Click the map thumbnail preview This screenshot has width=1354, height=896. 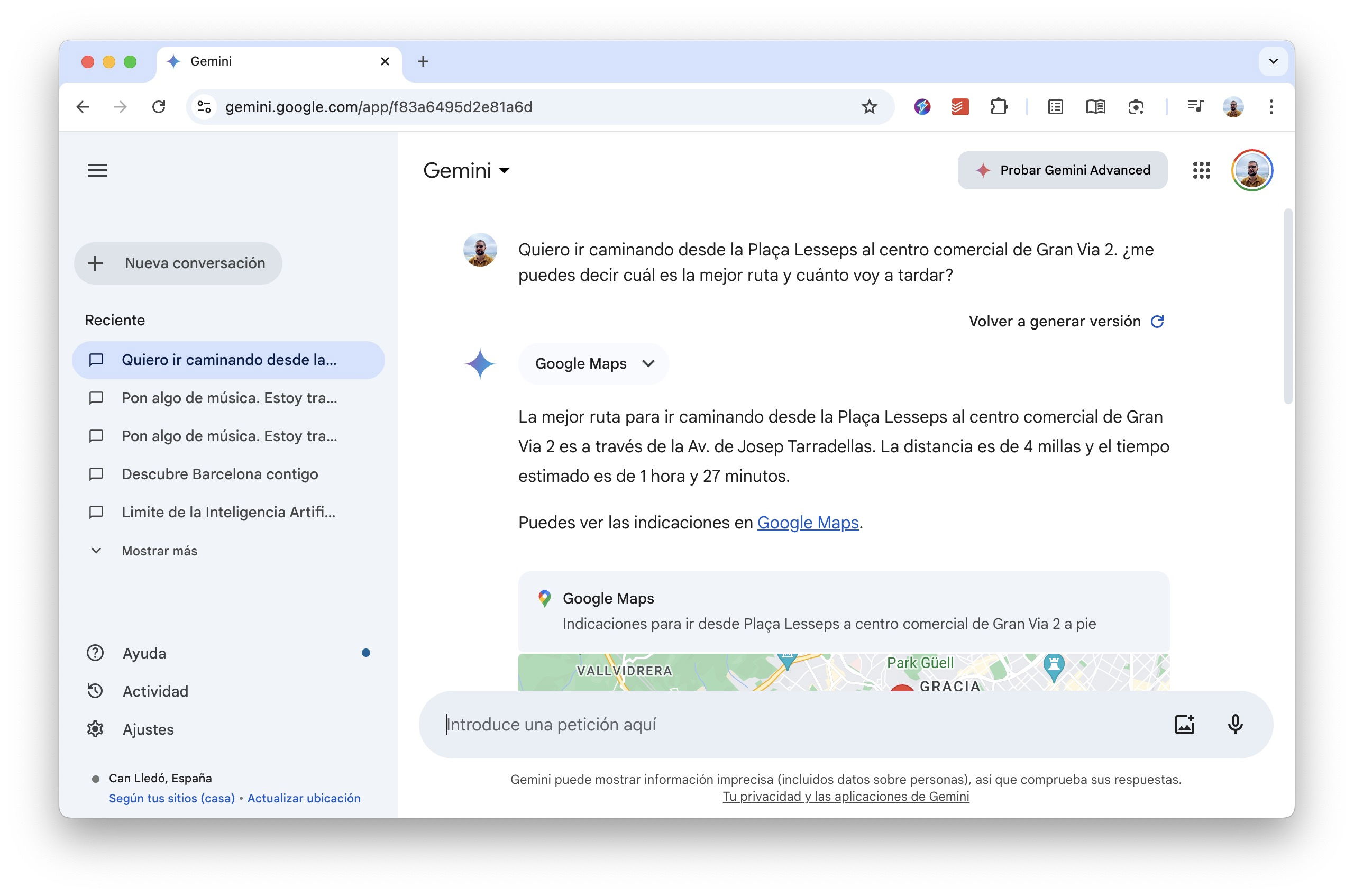point(843,672)
